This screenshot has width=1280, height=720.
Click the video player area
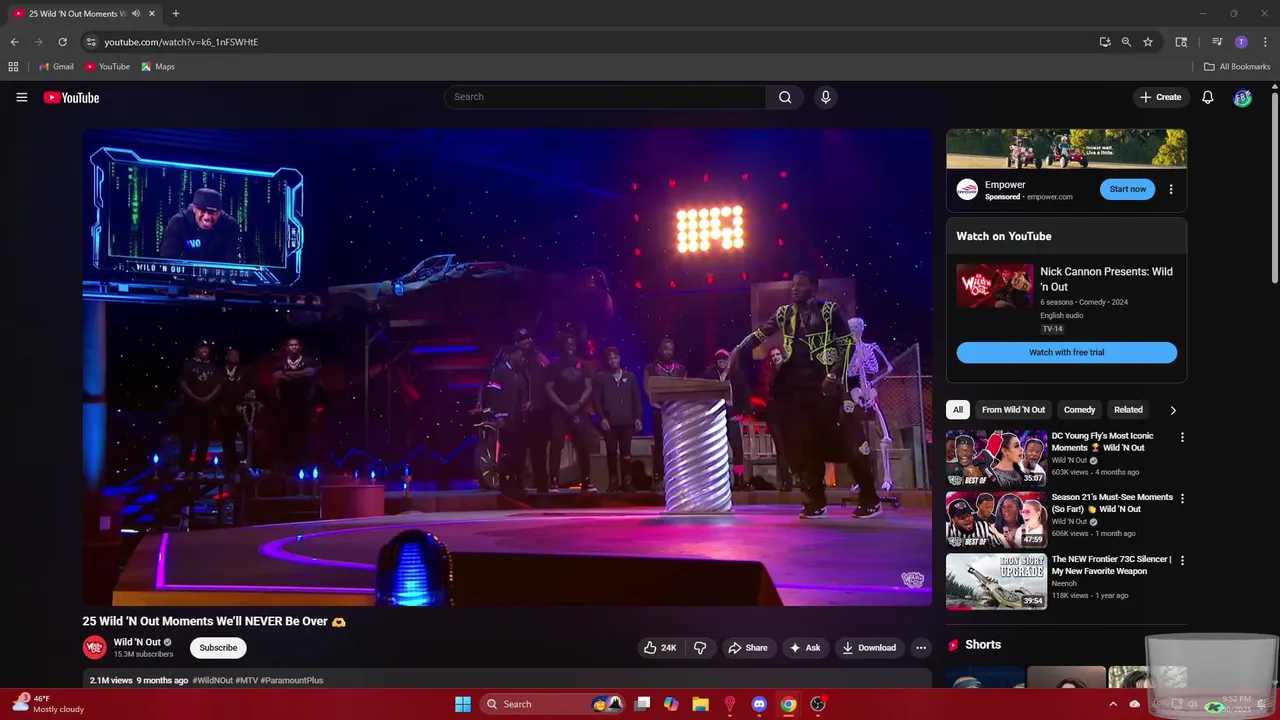tap(507, 367)
